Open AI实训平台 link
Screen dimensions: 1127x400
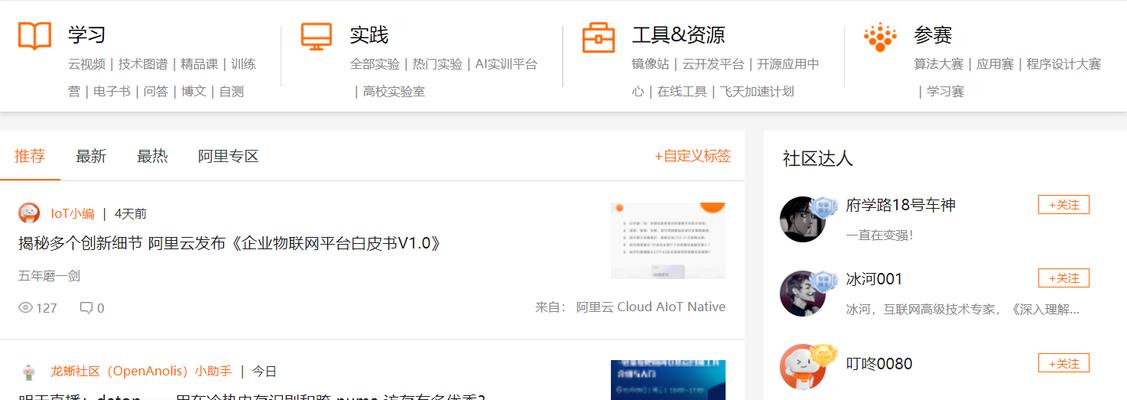coord(506,64)
